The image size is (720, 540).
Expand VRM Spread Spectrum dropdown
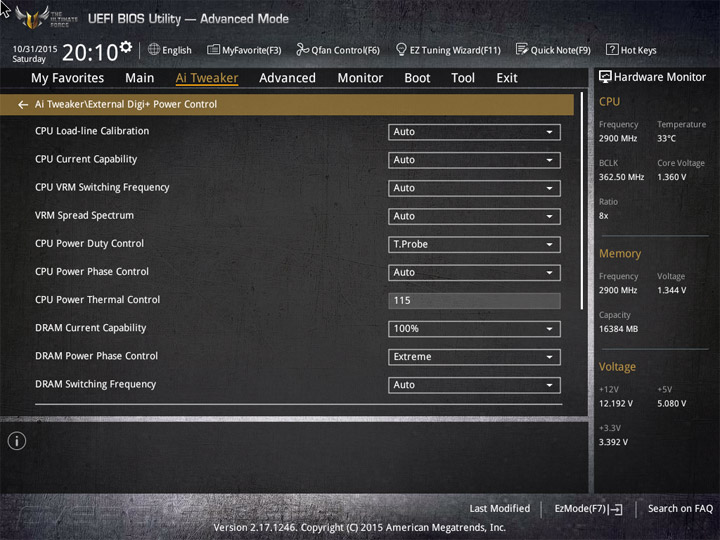[474, 216]
